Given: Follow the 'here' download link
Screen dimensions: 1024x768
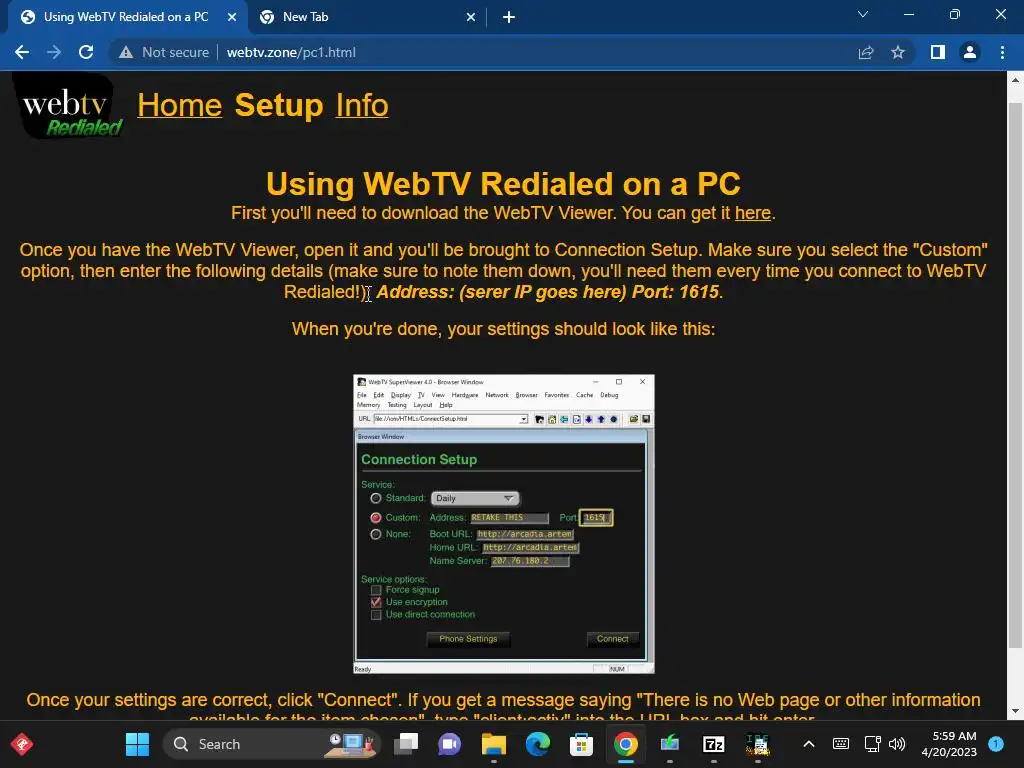Looking at the screenshot, I should pyautogui.click(x=752, y=213).
